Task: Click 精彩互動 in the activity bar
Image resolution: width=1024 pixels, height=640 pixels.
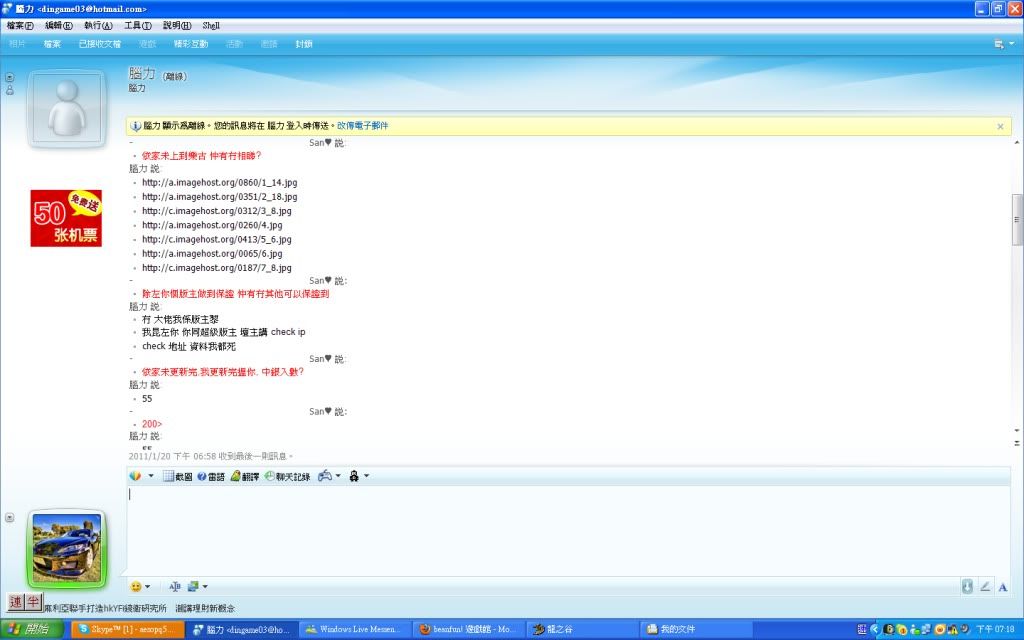Action: click(191, 44)
